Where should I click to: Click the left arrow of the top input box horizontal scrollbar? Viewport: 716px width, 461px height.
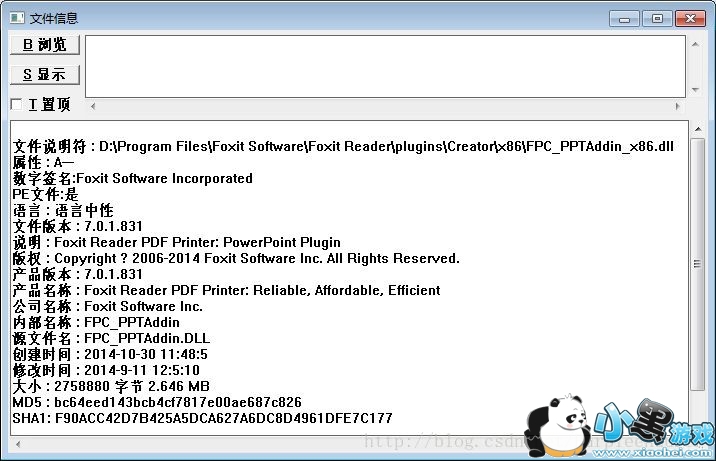point(93,106)
